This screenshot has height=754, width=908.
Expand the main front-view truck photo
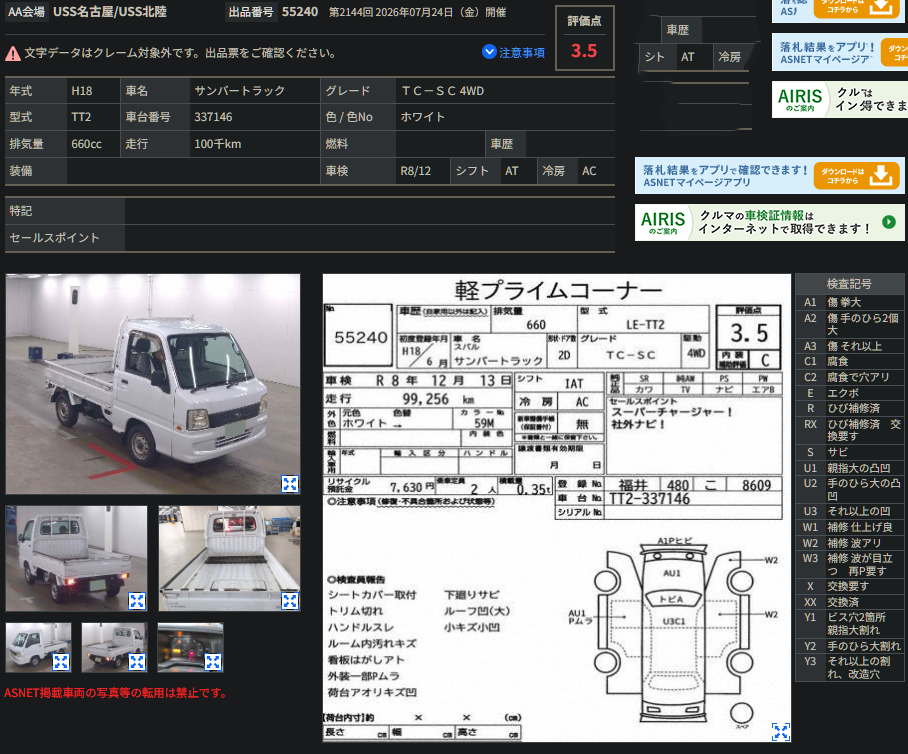pyautogui.click(x=290, y=484)
